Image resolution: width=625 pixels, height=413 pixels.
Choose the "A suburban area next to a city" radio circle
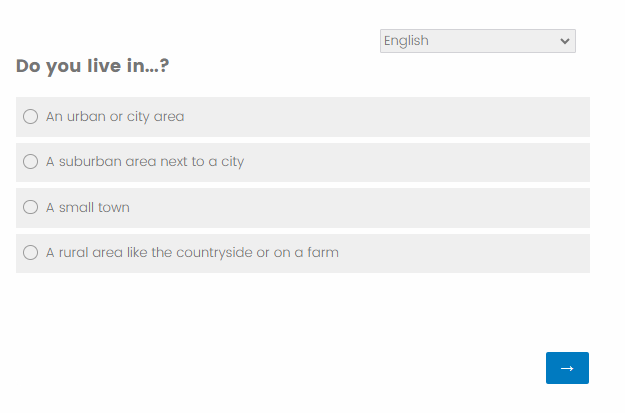click(x=30, y=162)
